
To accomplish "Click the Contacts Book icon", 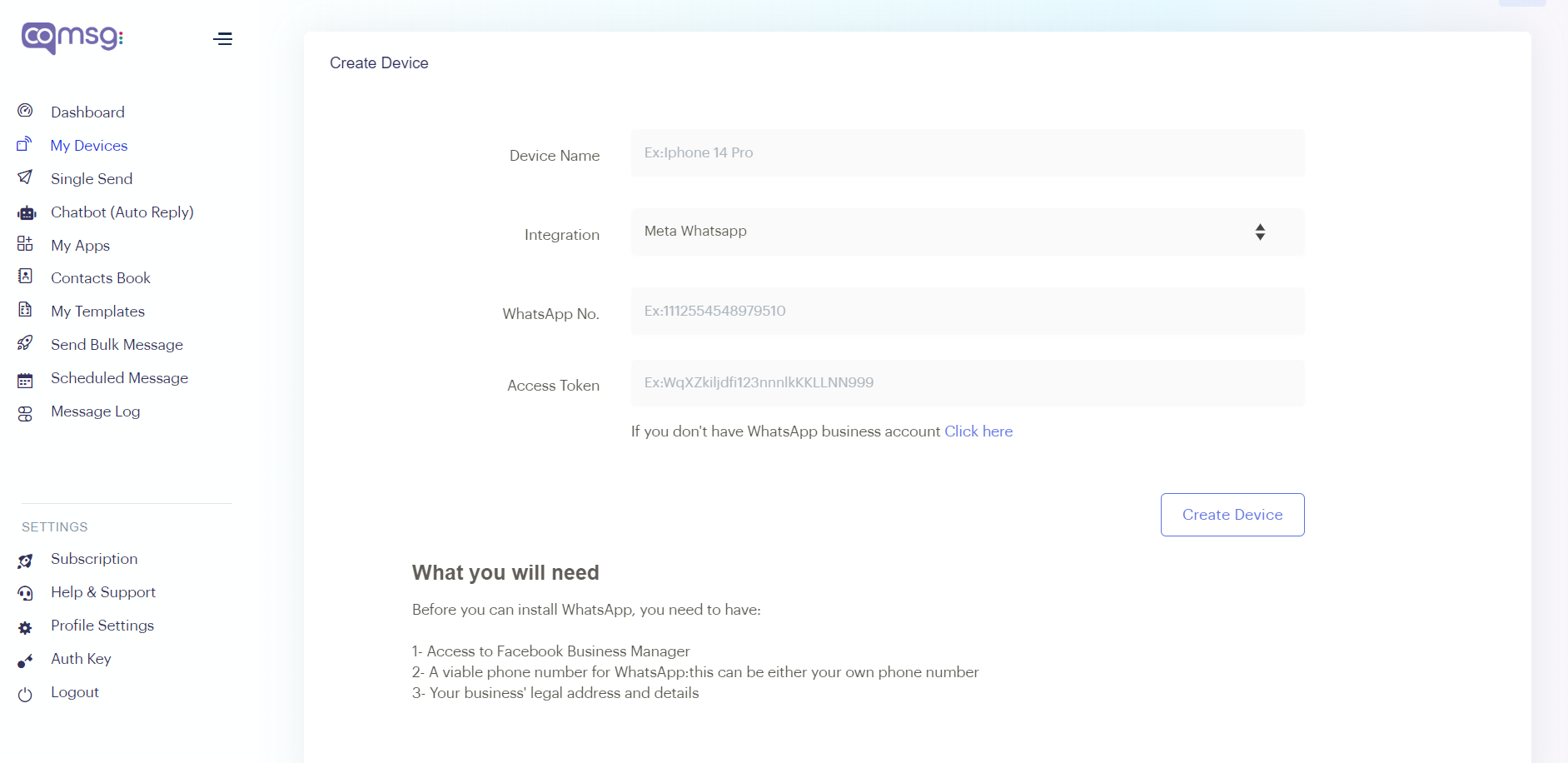I will tap(25, 277).
